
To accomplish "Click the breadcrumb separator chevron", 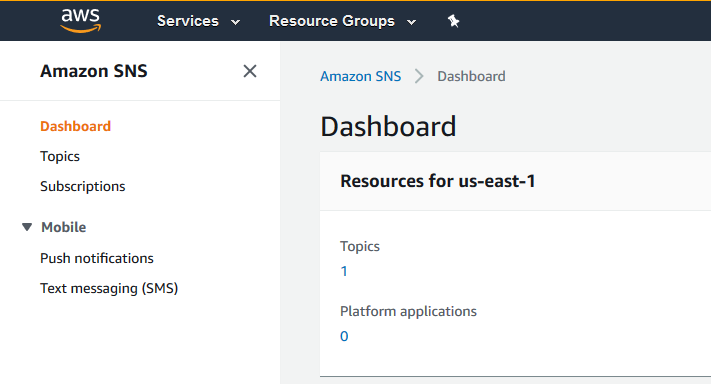I will [419, 76].
